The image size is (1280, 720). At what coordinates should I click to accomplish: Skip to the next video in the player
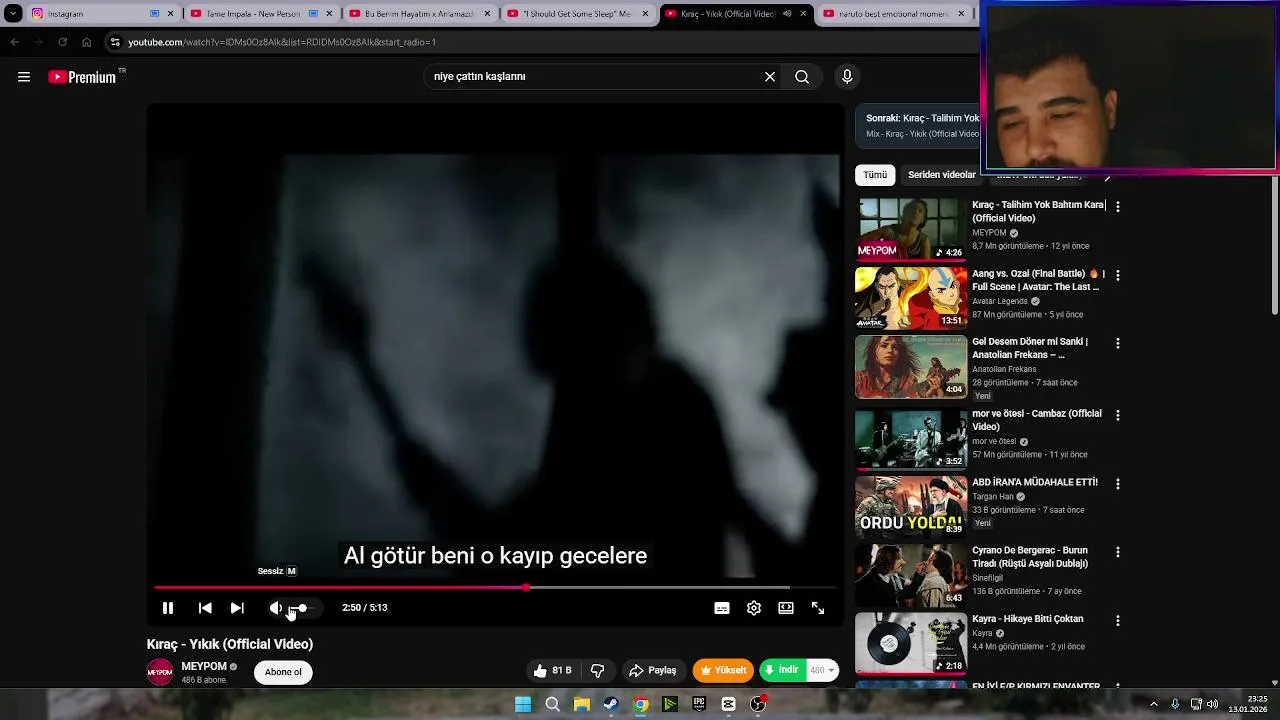click(x=237, y=608)
